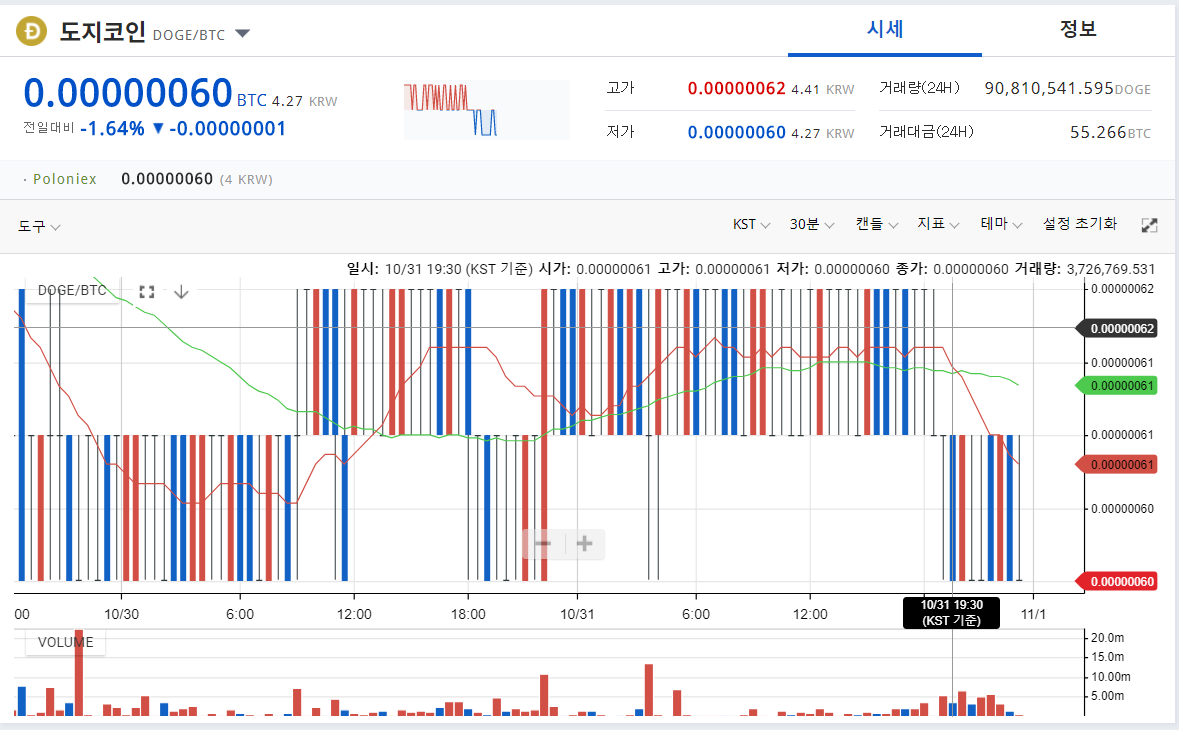Screen dimensions: 1179x730
Task: Zoom out chart with minus button
Action: point(543,544)
